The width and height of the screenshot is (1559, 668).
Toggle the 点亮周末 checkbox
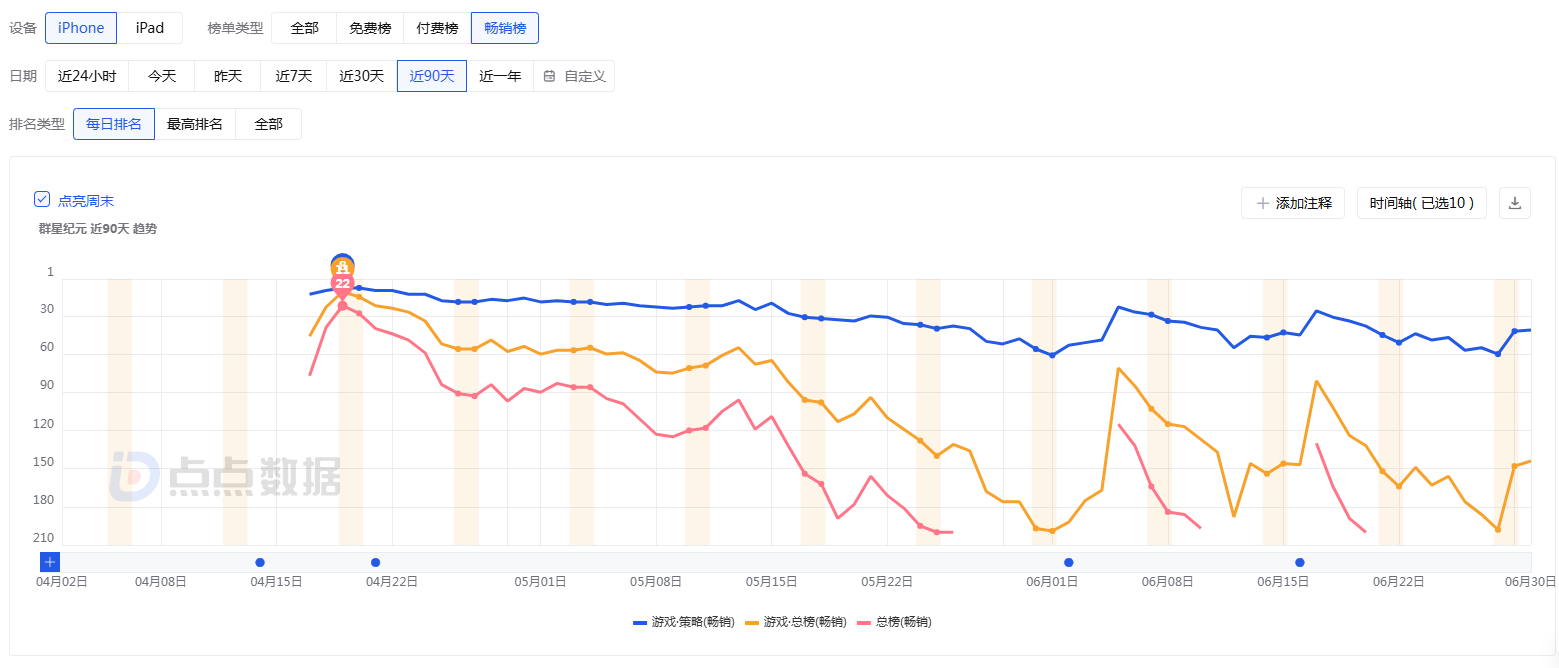coord(42,200)
